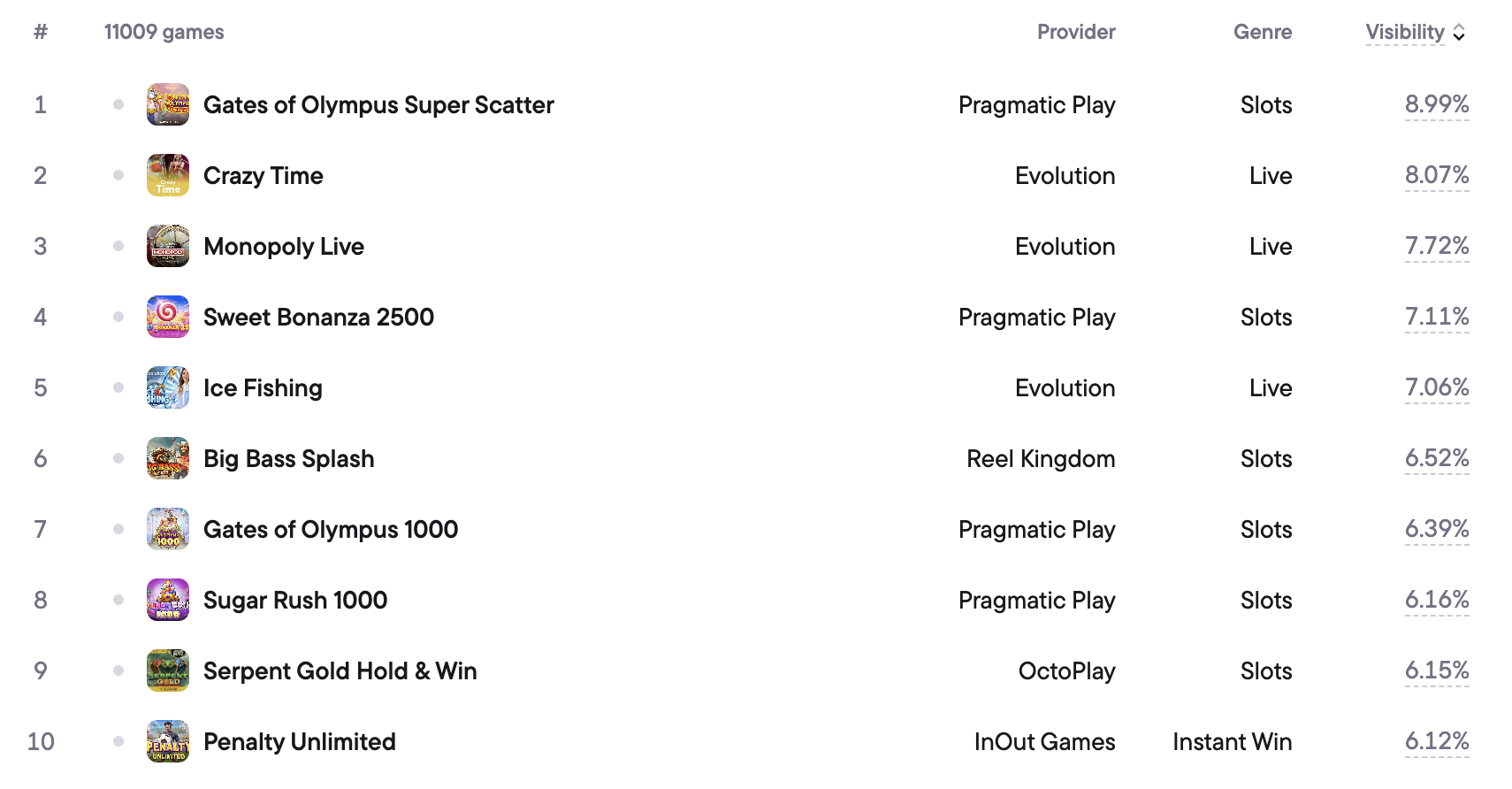Open the Serpent Gold Hold & Win icon
The width and height of the screenshot is (1512, 789).
pos(168,670)
